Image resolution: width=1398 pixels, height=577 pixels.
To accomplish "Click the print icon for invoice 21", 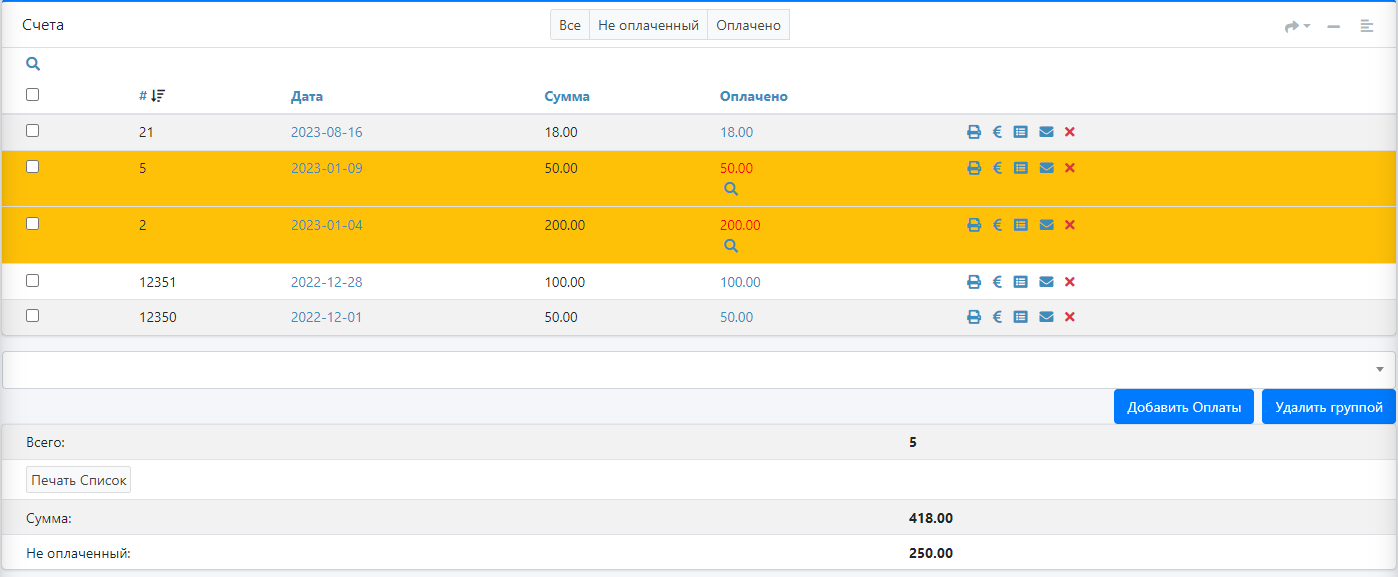I will [x=973, y=132].
